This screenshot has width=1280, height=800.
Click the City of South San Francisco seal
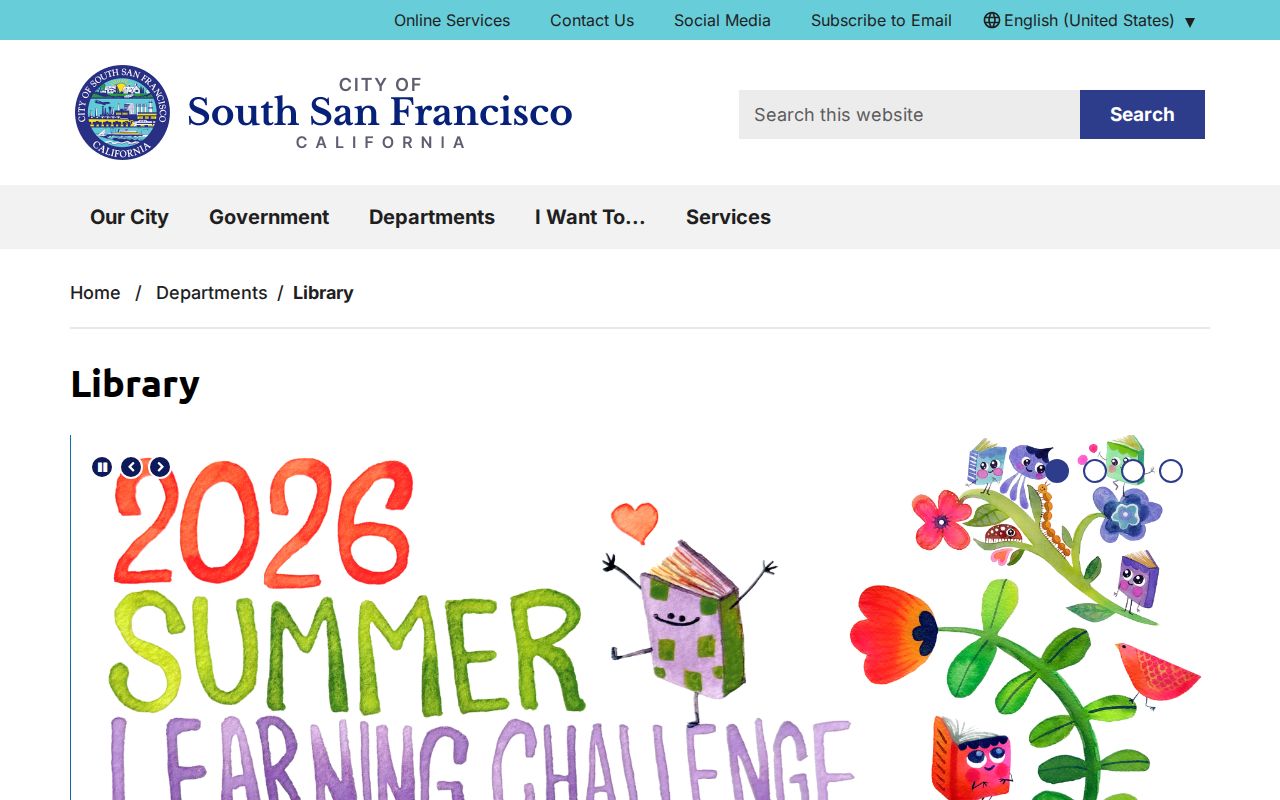point(122,113)
